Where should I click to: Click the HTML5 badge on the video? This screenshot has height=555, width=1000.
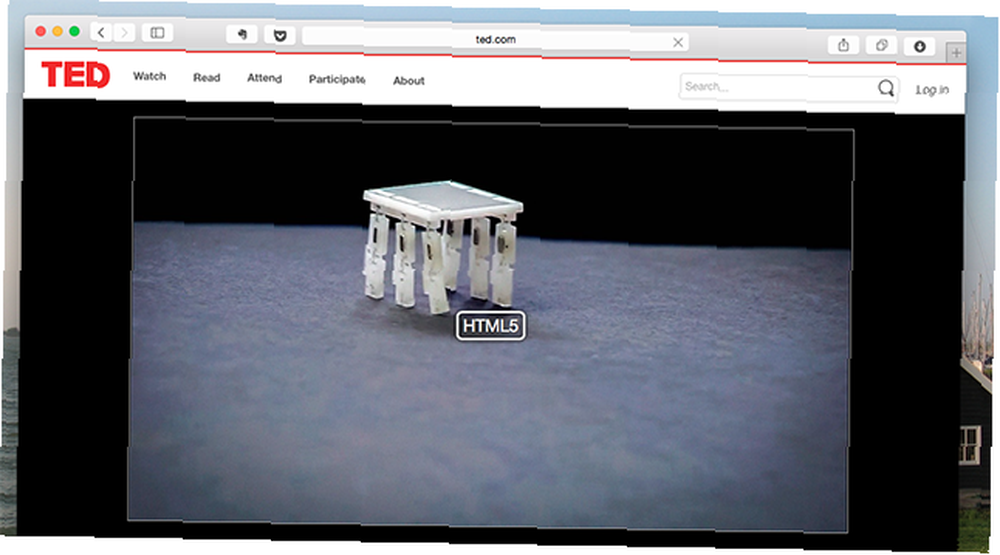pos(490,326)
